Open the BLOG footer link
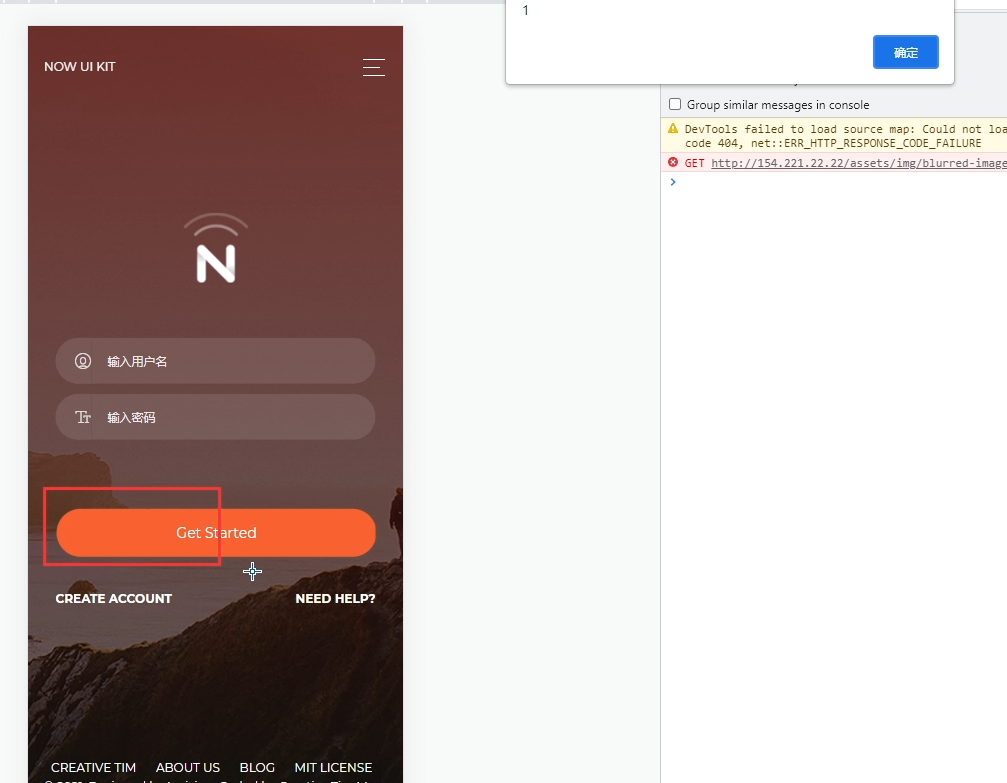 (257, 768)
